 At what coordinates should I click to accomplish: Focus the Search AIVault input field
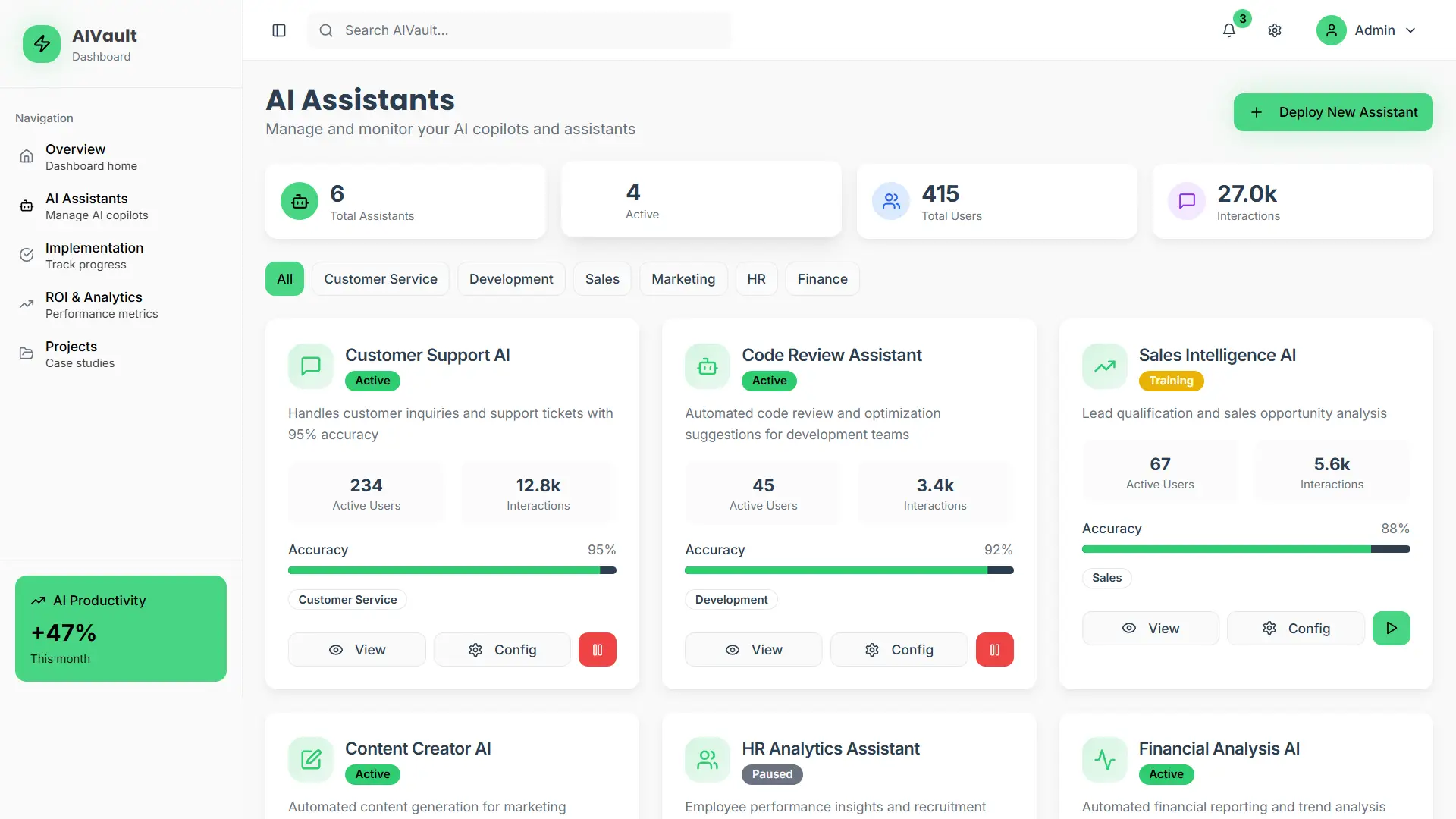pyautogui.click(x=519, y=30)
